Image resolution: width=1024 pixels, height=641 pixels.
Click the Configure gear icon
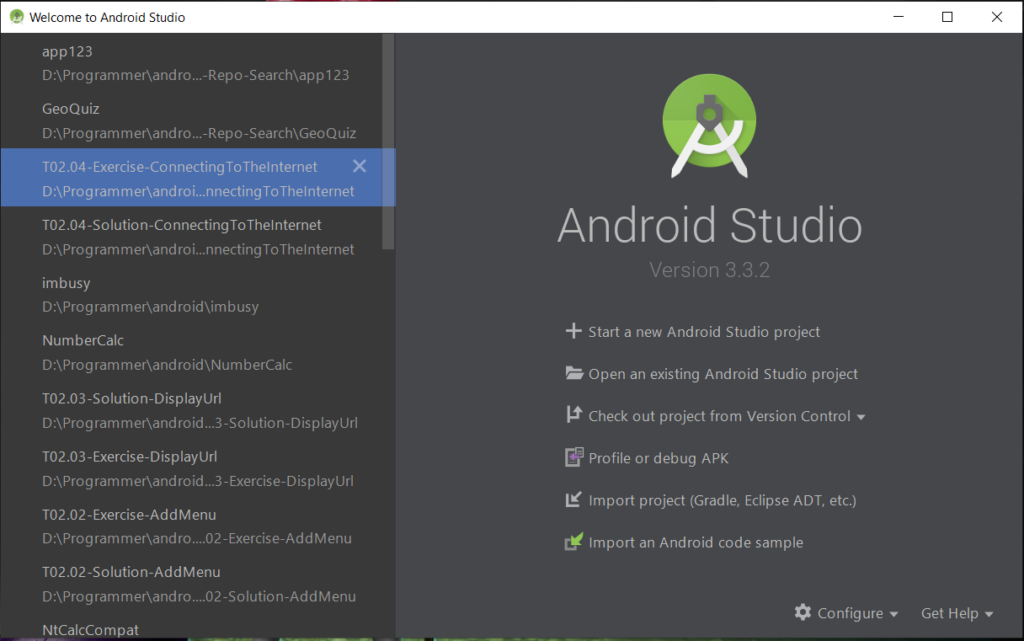[803, 612]
